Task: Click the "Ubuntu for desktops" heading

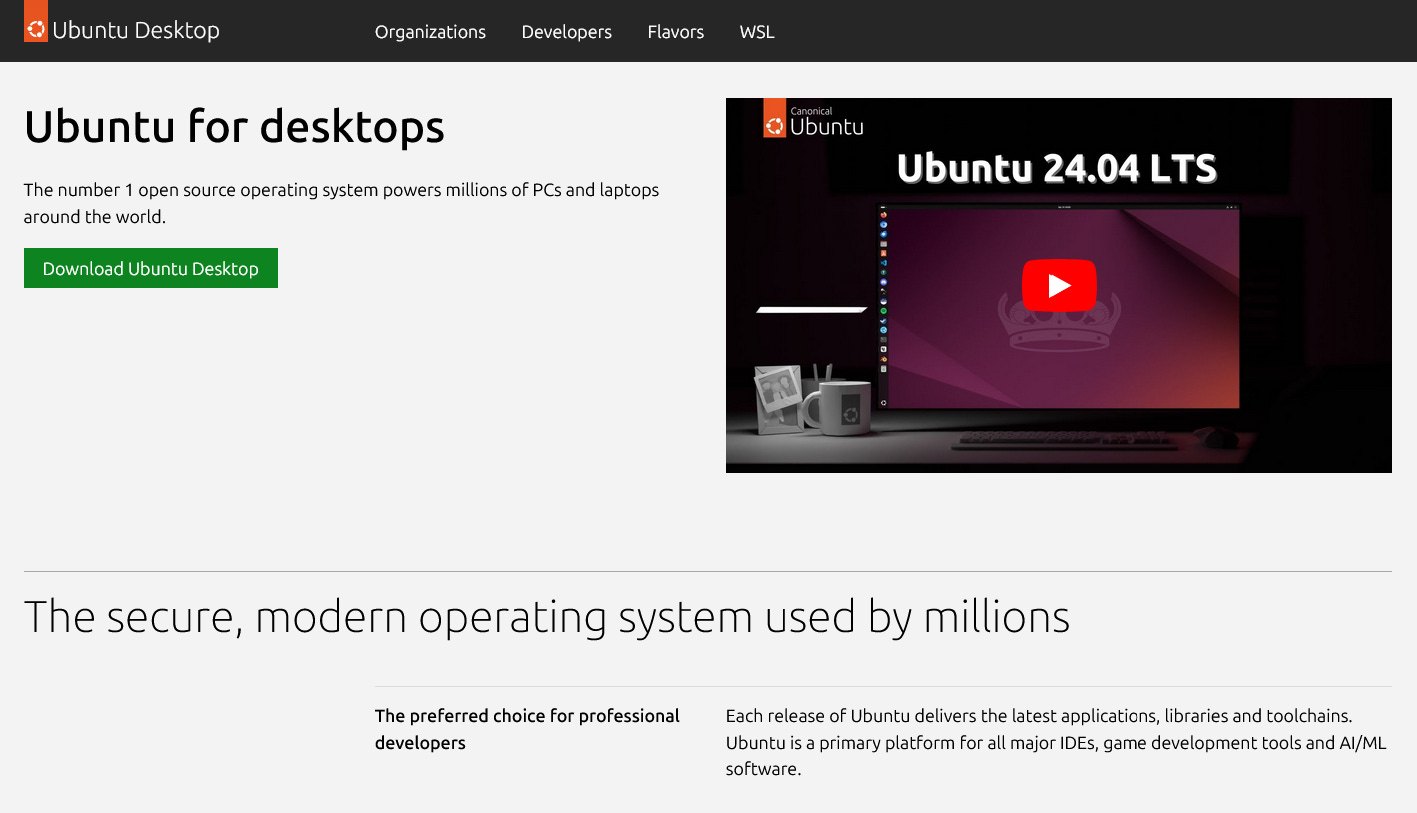Action: [x=234, y=127]
